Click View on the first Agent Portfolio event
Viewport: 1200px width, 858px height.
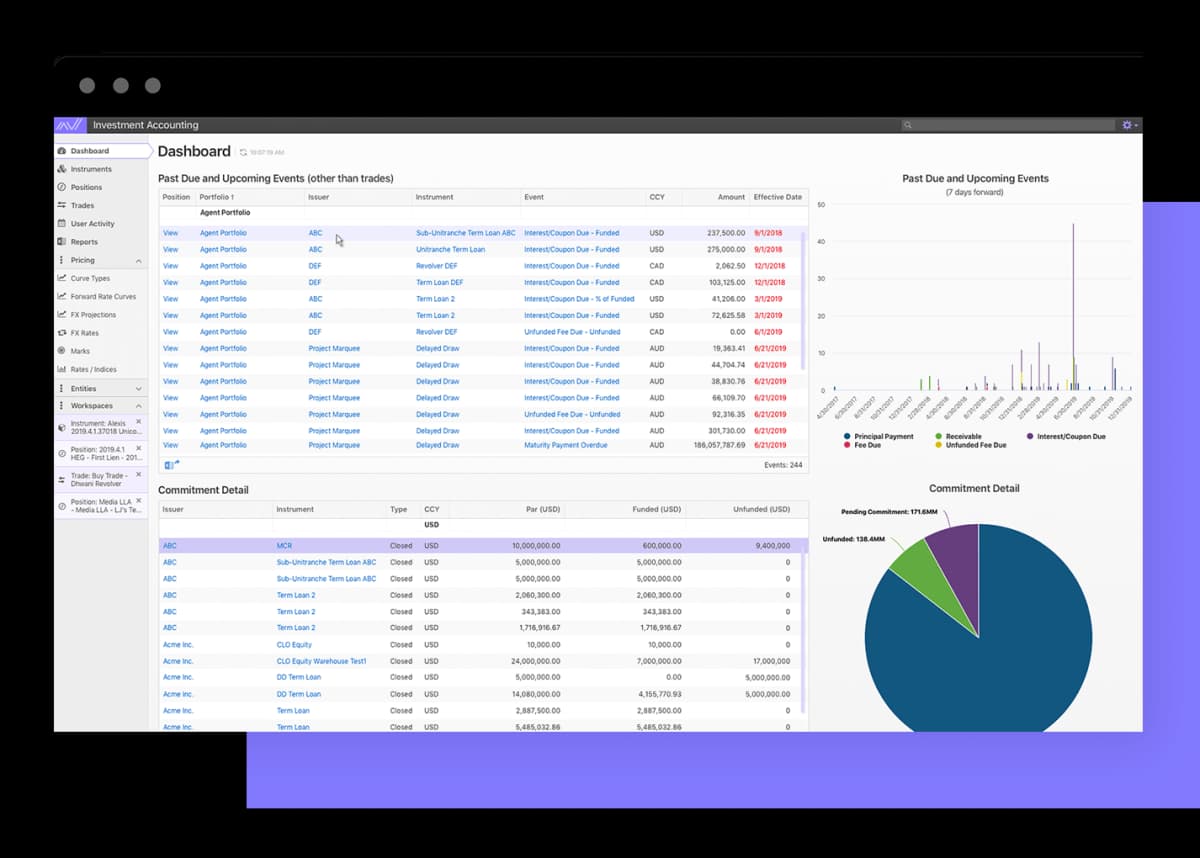coord(171,232)
